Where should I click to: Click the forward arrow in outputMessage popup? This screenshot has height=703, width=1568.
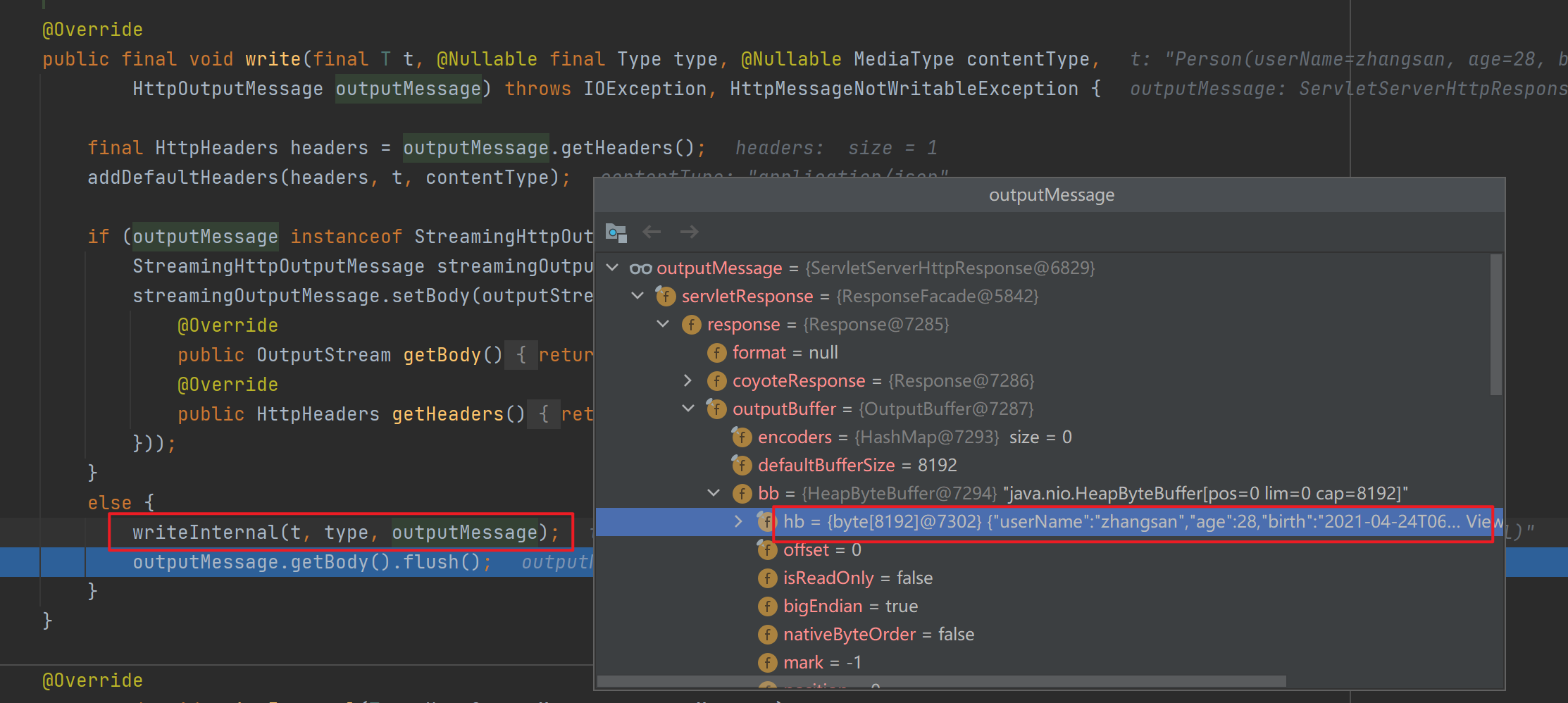689,232
